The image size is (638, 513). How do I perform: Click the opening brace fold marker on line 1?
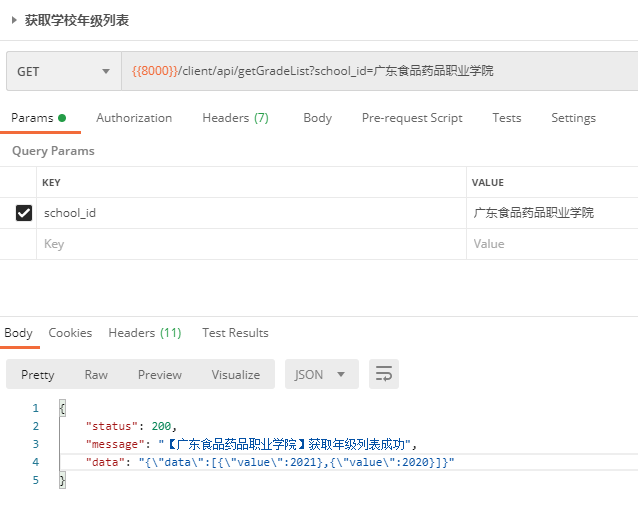62,408
